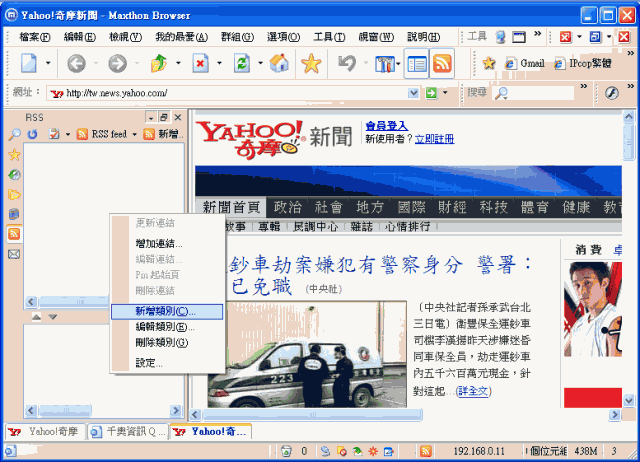Viewport: 640px width, 462px height.
Task: Float the RSS panel with the restore icon
Action: coord(164,118)
